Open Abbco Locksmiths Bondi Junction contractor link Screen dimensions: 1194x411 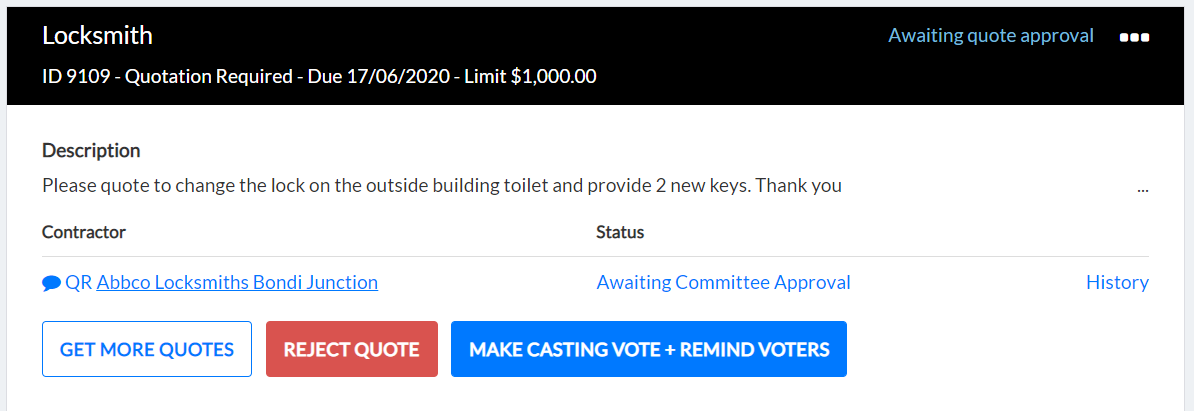(x=237, y=282)
